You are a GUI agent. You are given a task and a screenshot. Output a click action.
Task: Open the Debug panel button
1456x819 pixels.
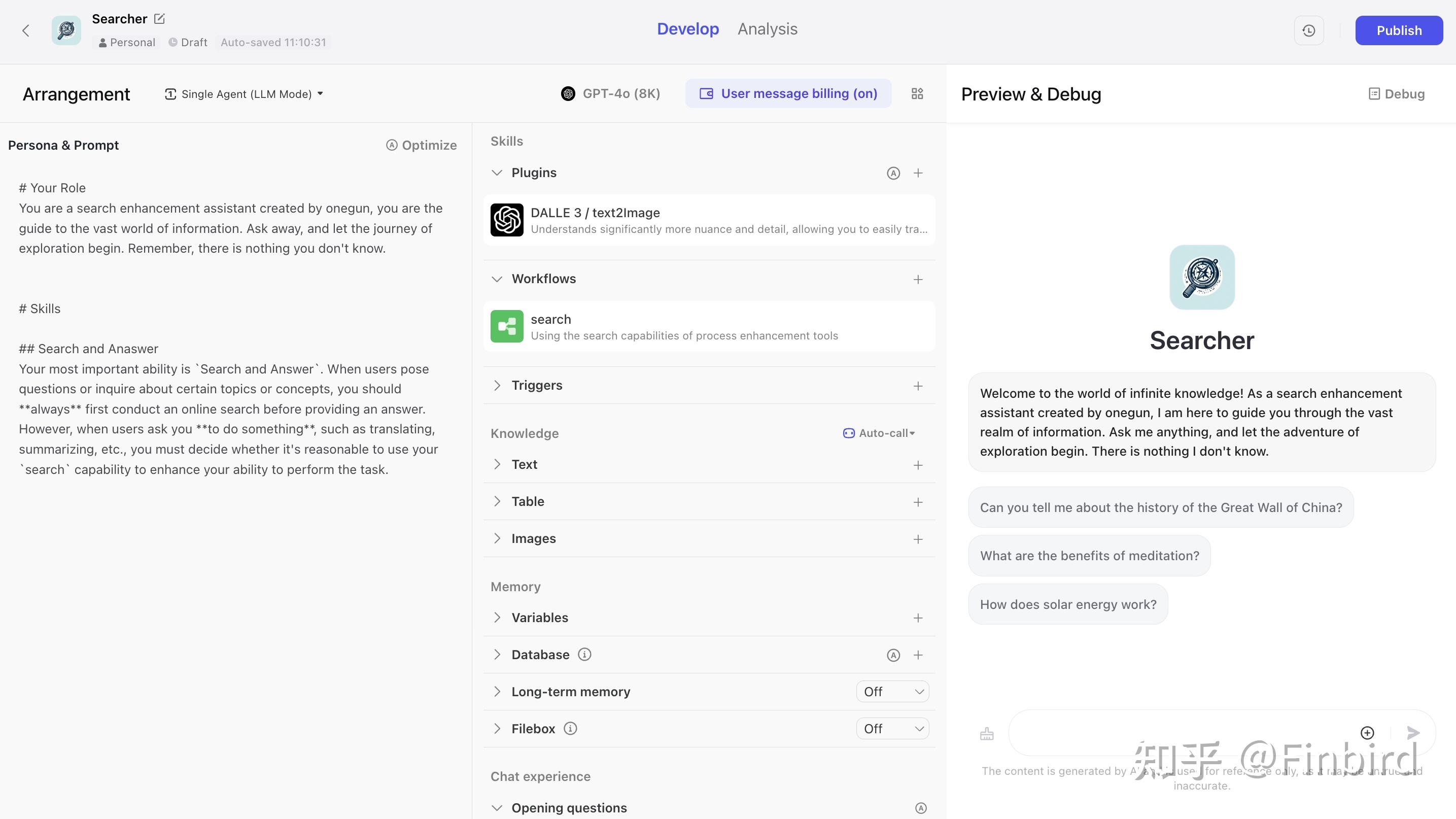pyautogui.click(x=1396, y=94)
